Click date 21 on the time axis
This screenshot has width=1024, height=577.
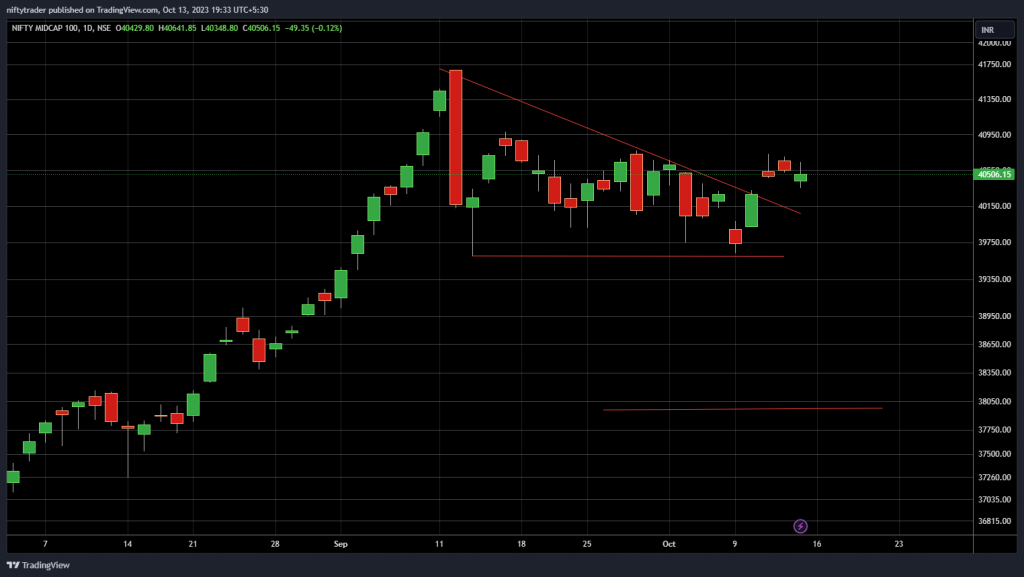point(193,544)
